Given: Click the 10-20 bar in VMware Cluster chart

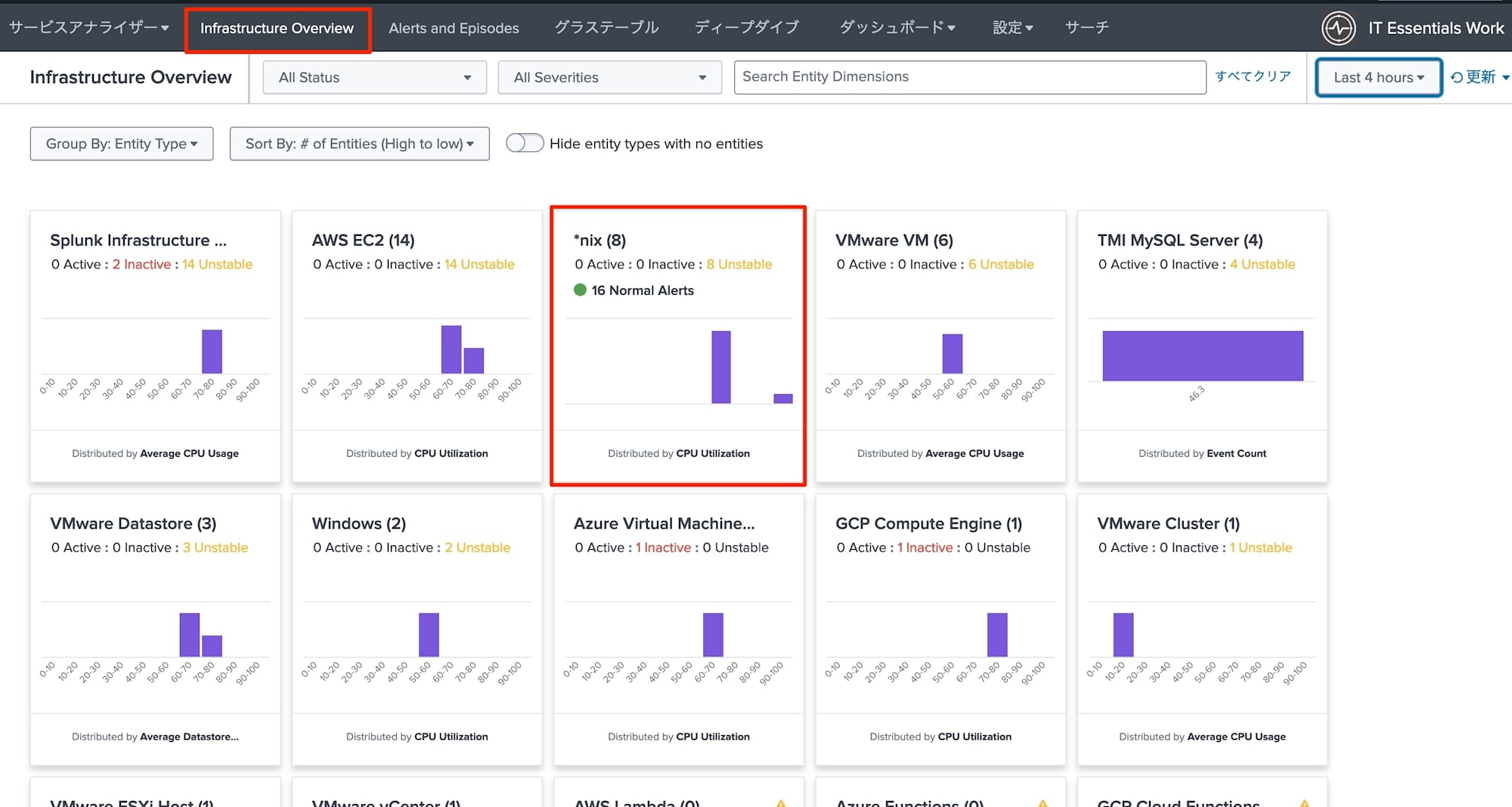Looking at the screenshot, I should [1123, 635].
